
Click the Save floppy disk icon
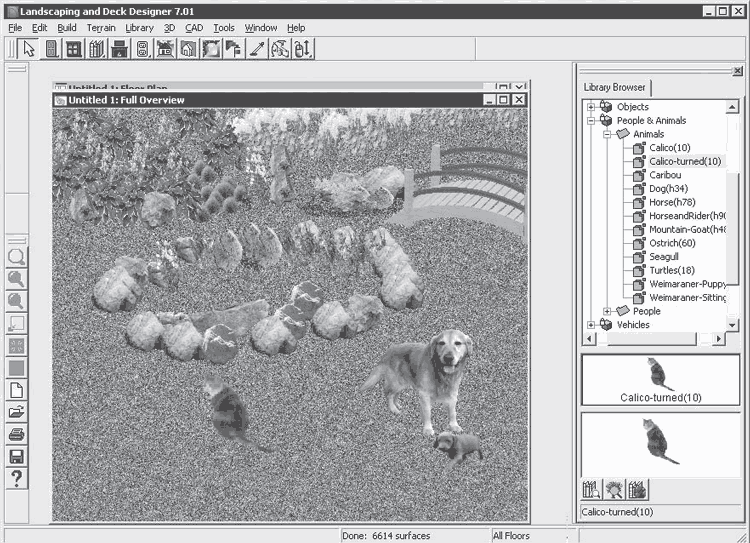(x=16, y=456)
